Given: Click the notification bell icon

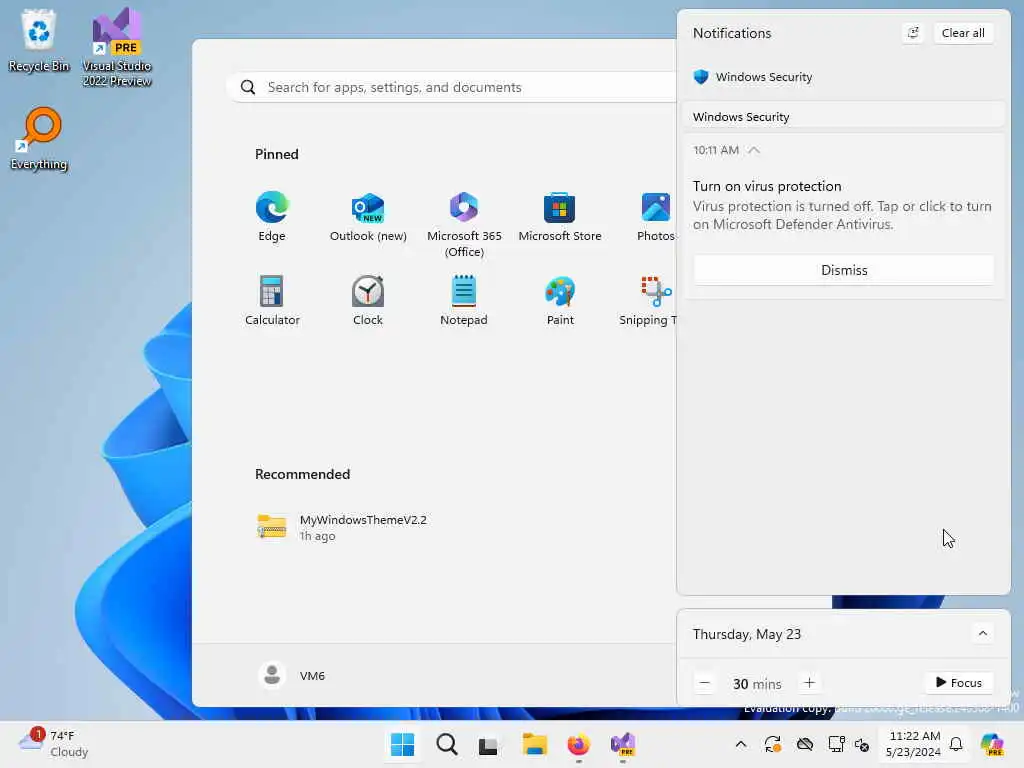Looking at the screenshot, I should coord(956,744).
